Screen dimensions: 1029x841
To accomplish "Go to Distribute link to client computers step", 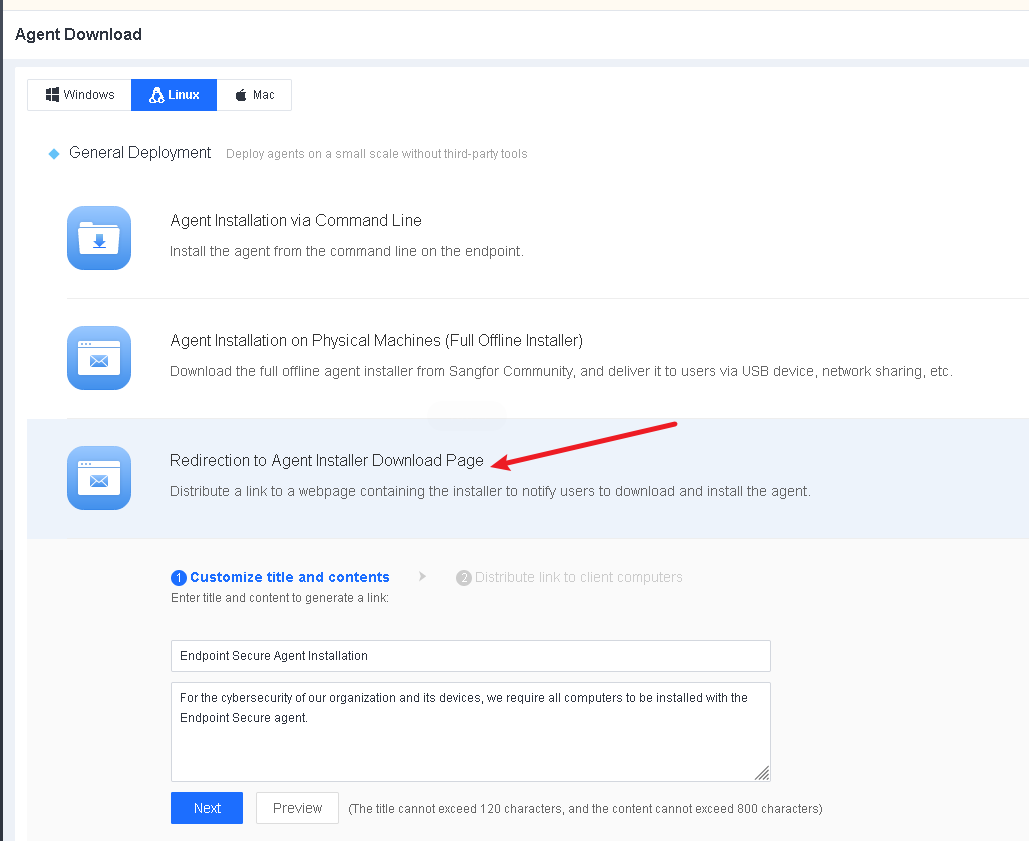I will tap(578, 577).
